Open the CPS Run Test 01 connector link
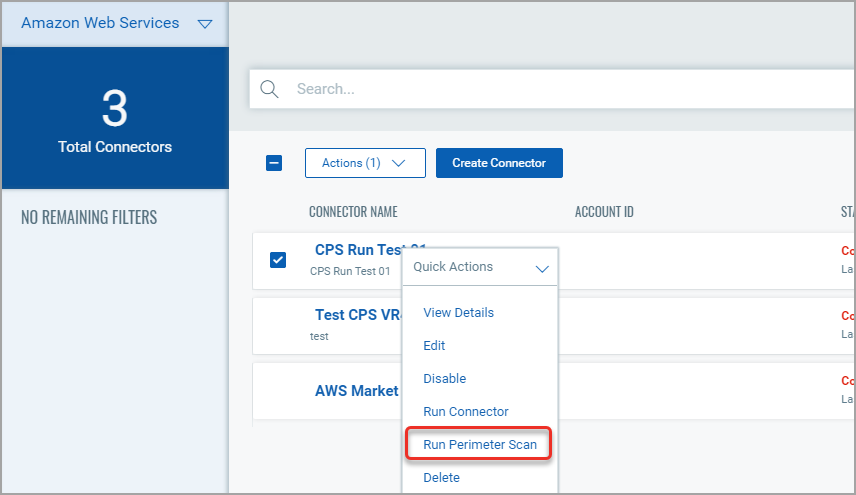The height and width of the screenshot is (495, 856). click(358, 250)
